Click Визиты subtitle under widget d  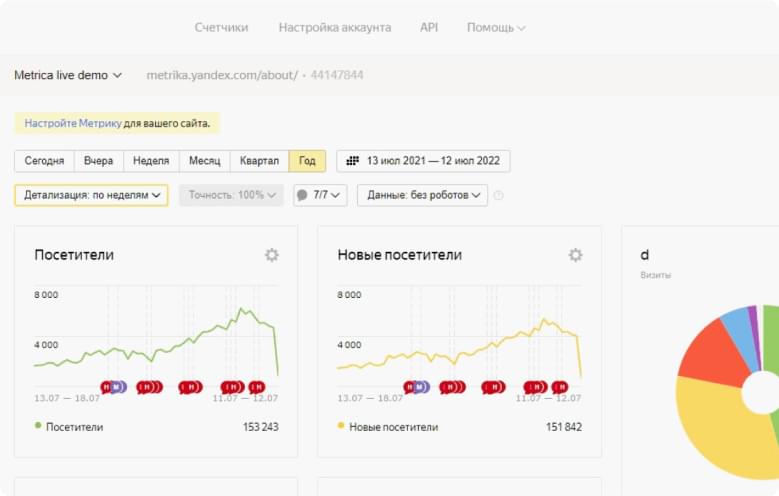coord(655,275)
